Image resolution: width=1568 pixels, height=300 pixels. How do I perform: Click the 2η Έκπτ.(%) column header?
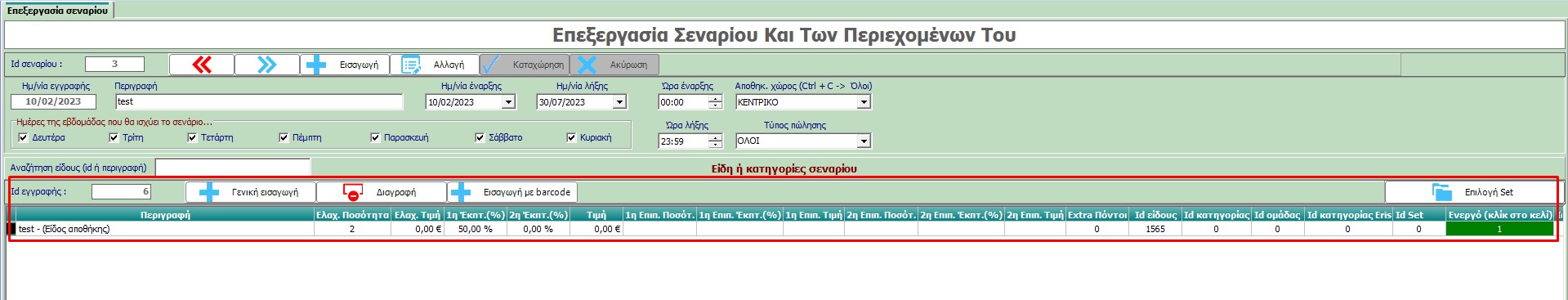pyautogui.click(x=538, y=215)
